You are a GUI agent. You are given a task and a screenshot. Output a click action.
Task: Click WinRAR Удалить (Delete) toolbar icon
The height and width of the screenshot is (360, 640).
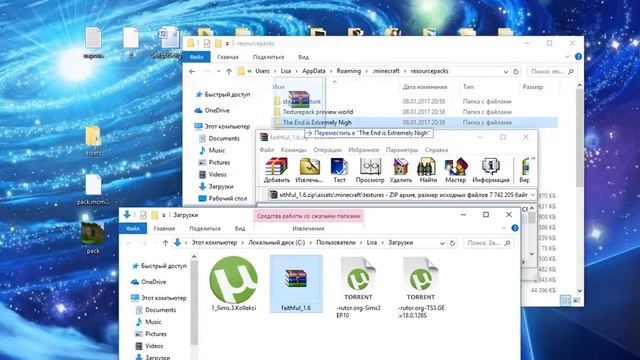tap(400, 170)
